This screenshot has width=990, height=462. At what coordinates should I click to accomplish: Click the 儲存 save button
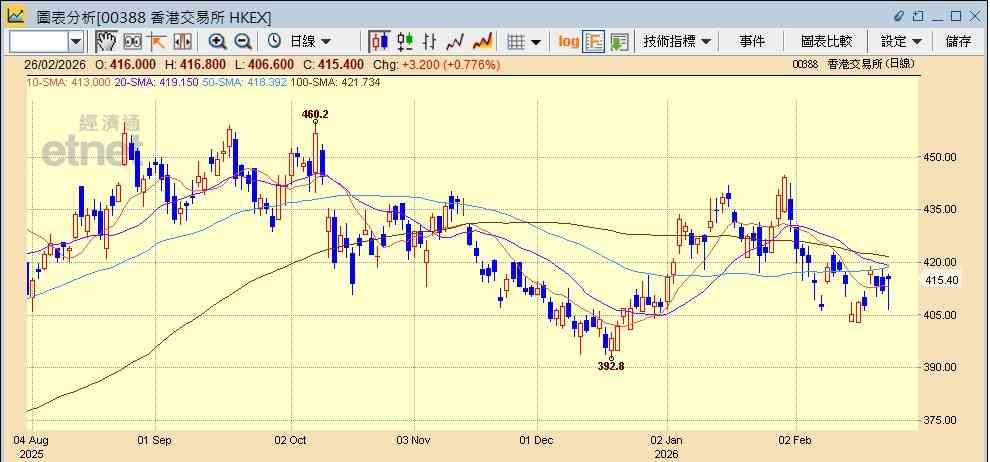[x=958, y=42]
